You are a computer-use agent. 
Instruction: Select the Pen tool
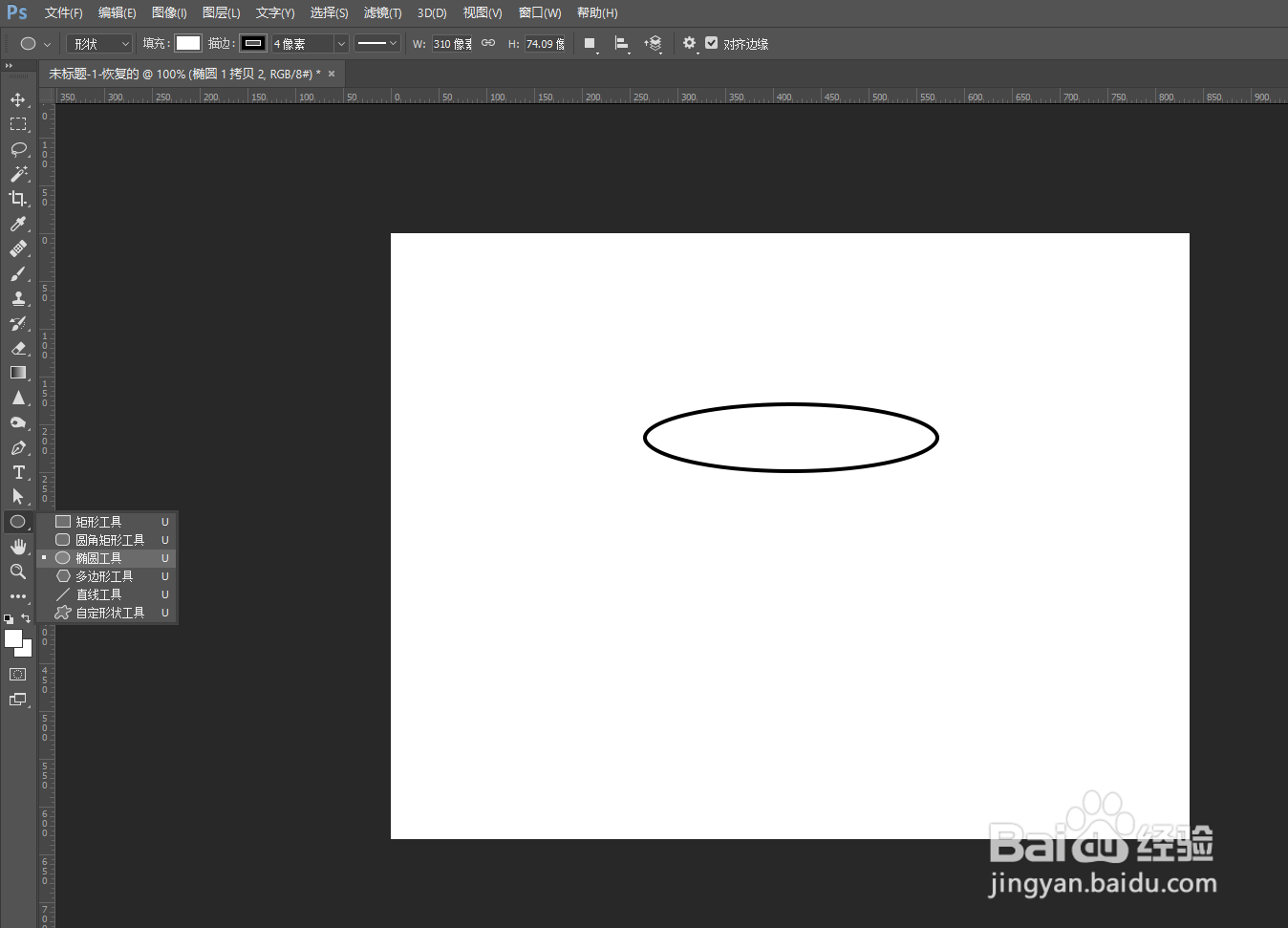click(x=18, y=447)
